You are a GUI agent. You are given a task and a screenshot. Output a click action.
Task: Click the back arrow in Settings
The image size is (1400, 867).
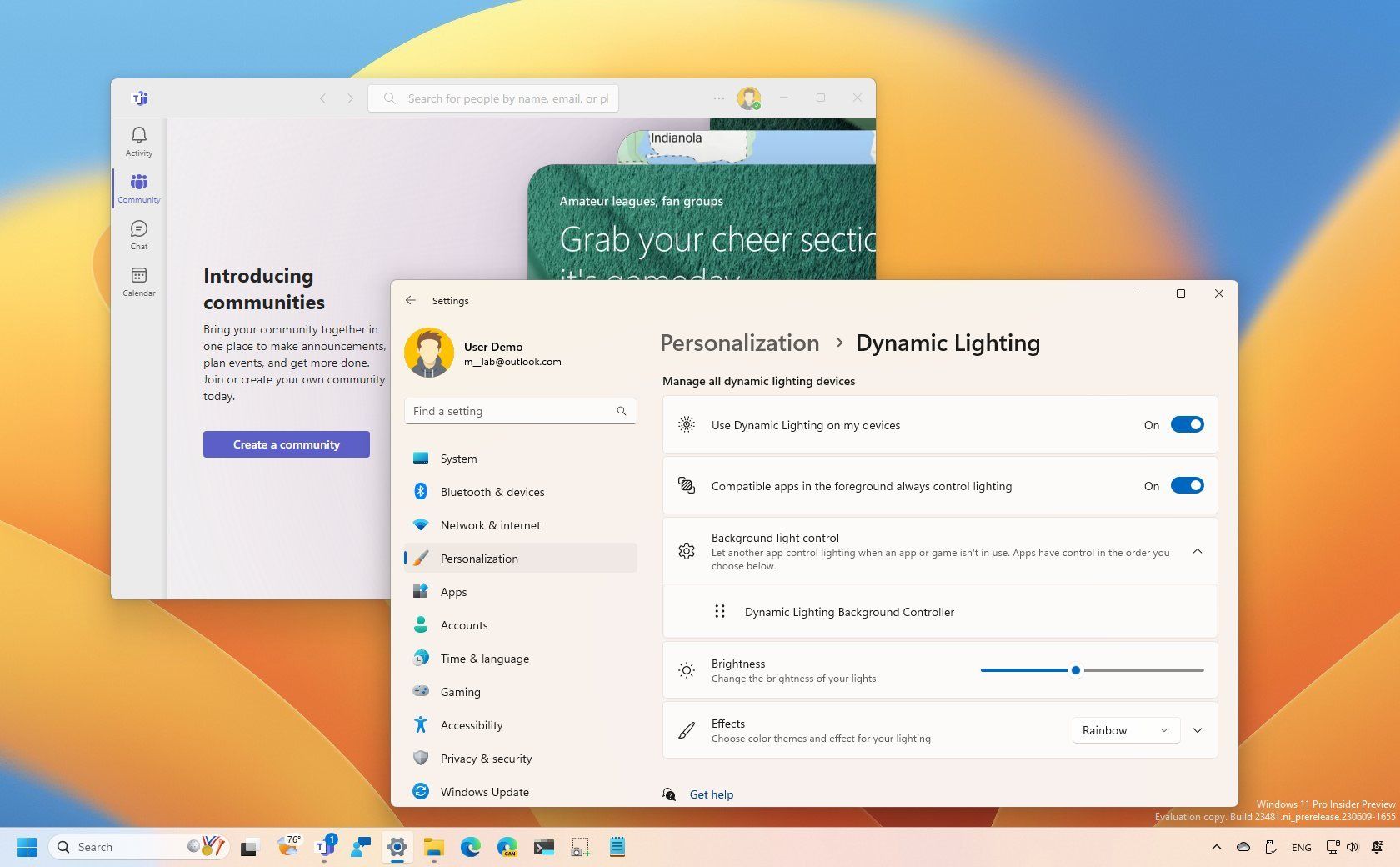point(411,300)
